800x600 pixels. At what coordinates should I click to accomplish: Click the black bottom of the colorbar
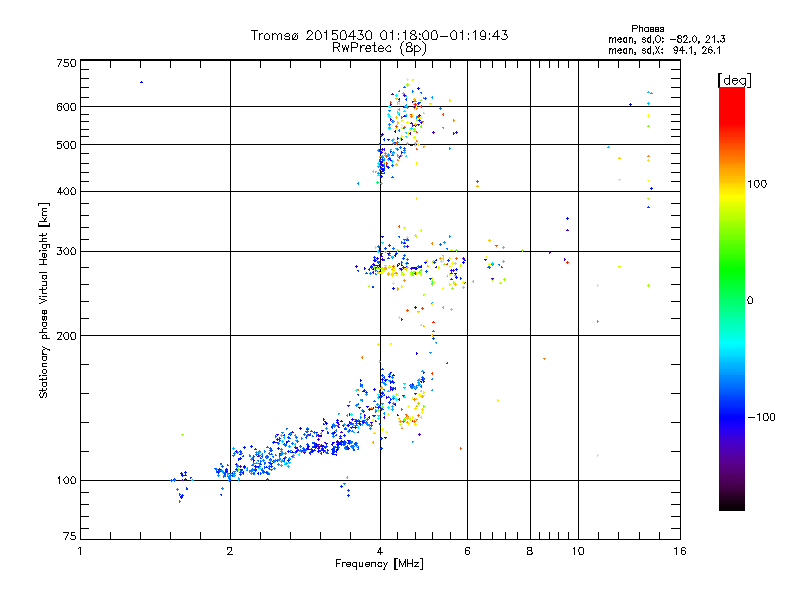coord(732,504)
